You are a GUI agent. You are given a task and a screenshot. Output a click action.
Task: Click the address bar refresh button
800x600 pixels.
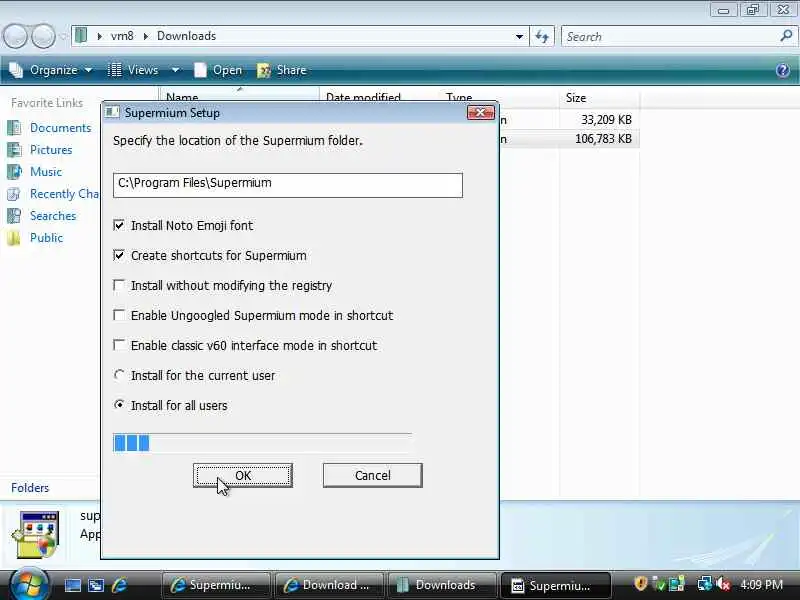coord(541,36)
